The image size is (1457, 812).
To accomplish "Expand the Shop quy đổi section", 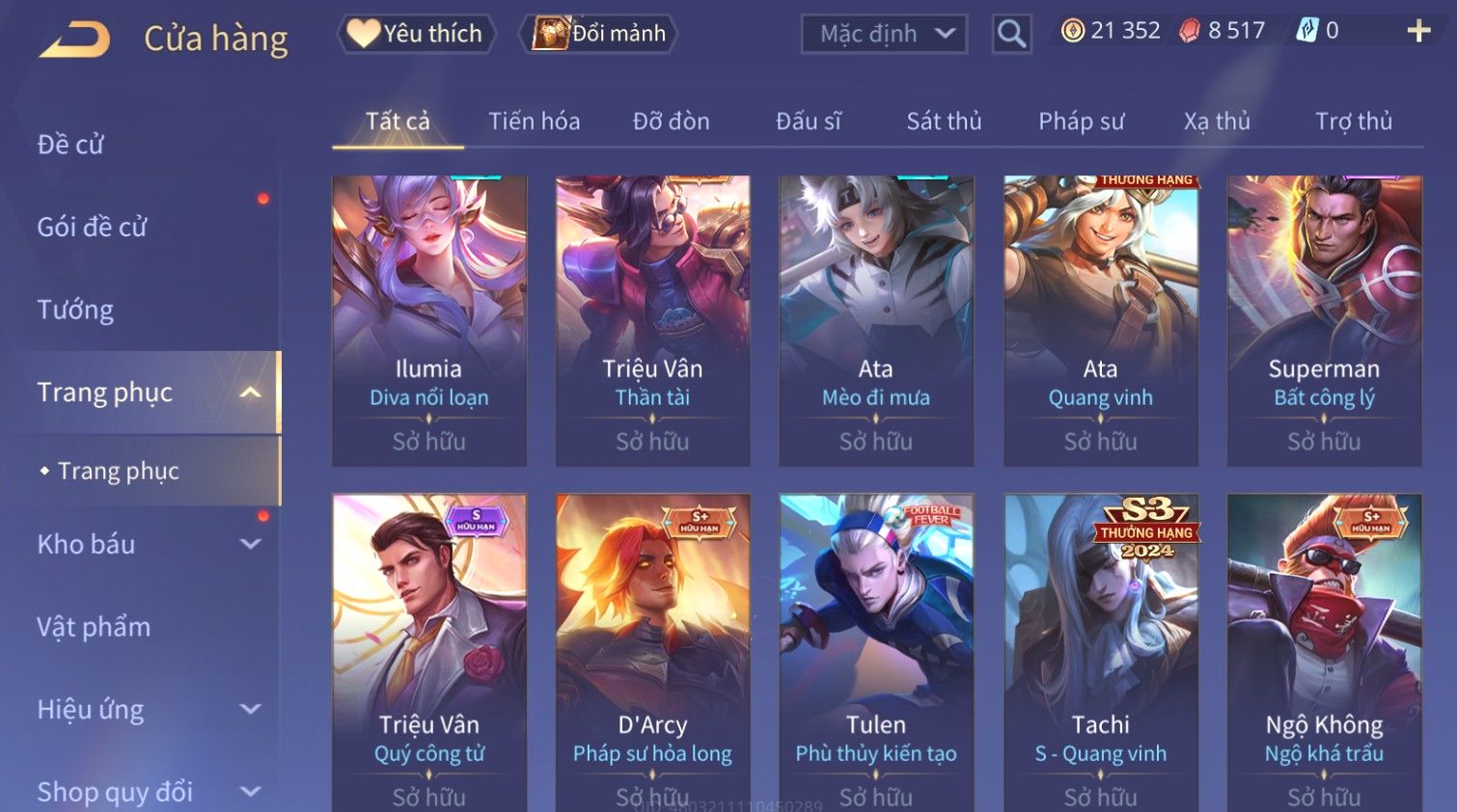I will [x=250, y=792].
